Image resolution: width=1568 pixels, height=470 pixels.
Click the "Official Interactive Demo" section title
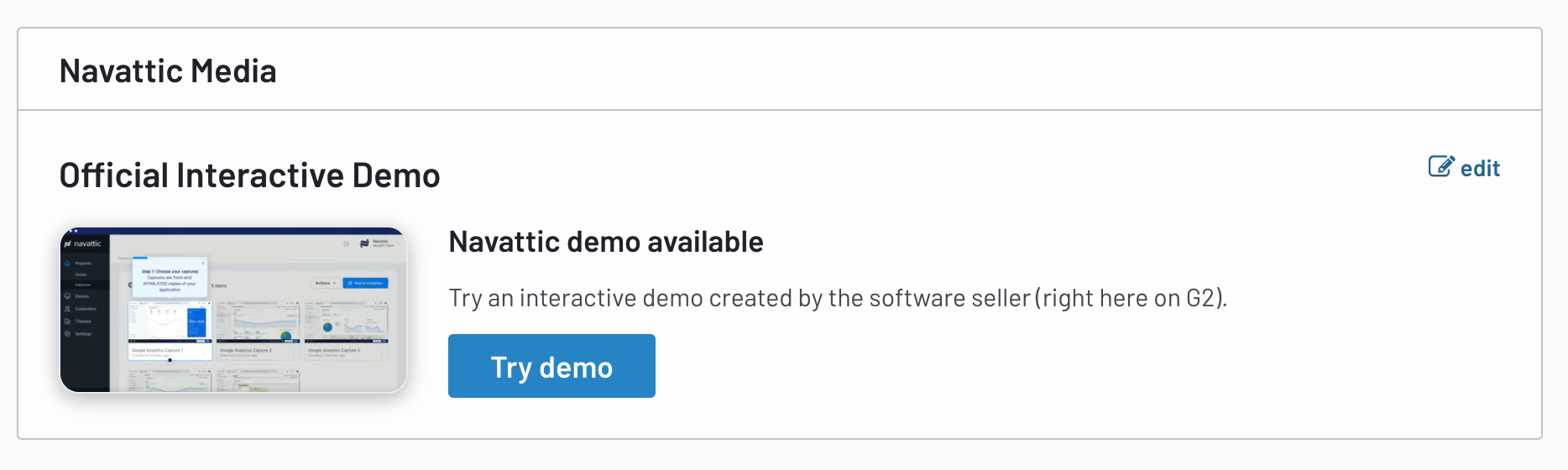click(x=249, y=175)
